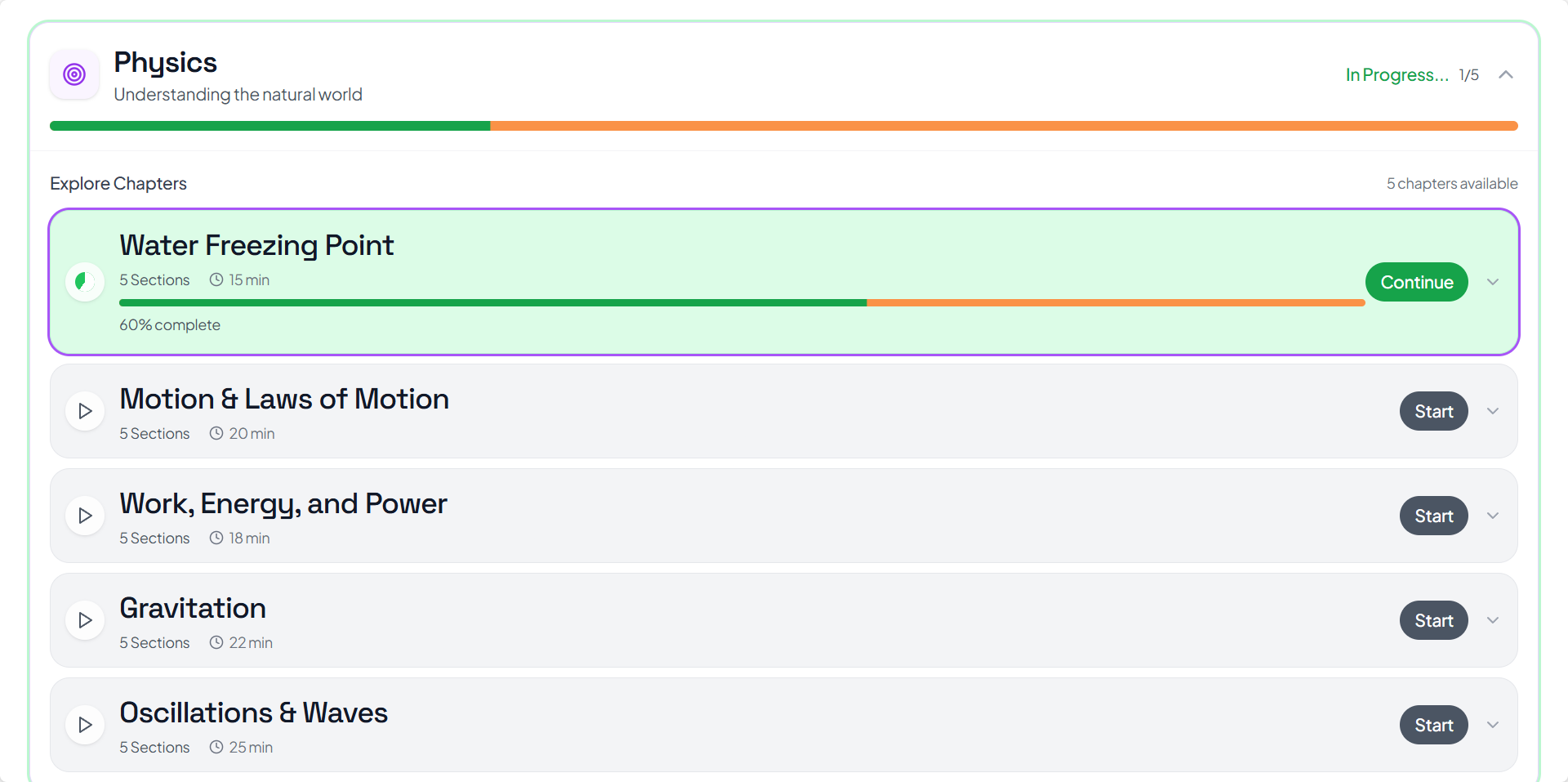The image size is (1568, 782).
Task: Click the play icon beside Oscillations & Waves
Action: click(85, 725)
